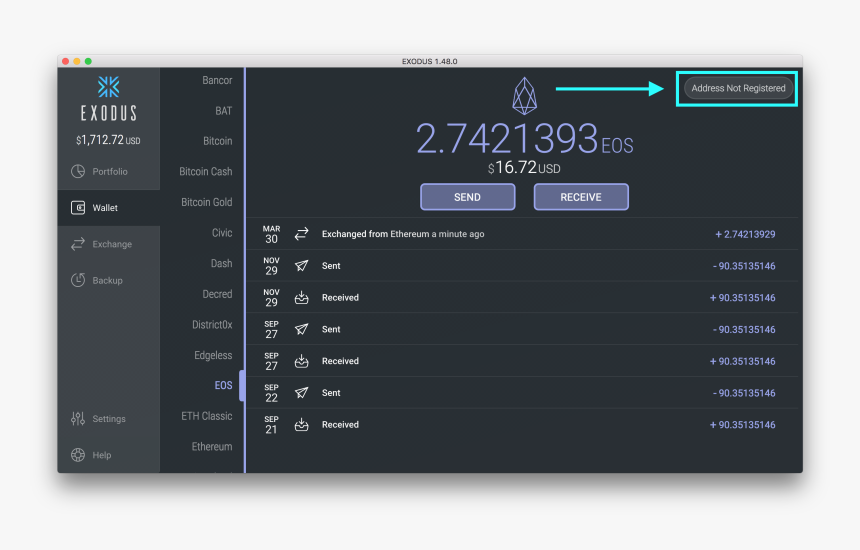
Task: Click Sent label on Nov 29 row
Action: (331, 266)
